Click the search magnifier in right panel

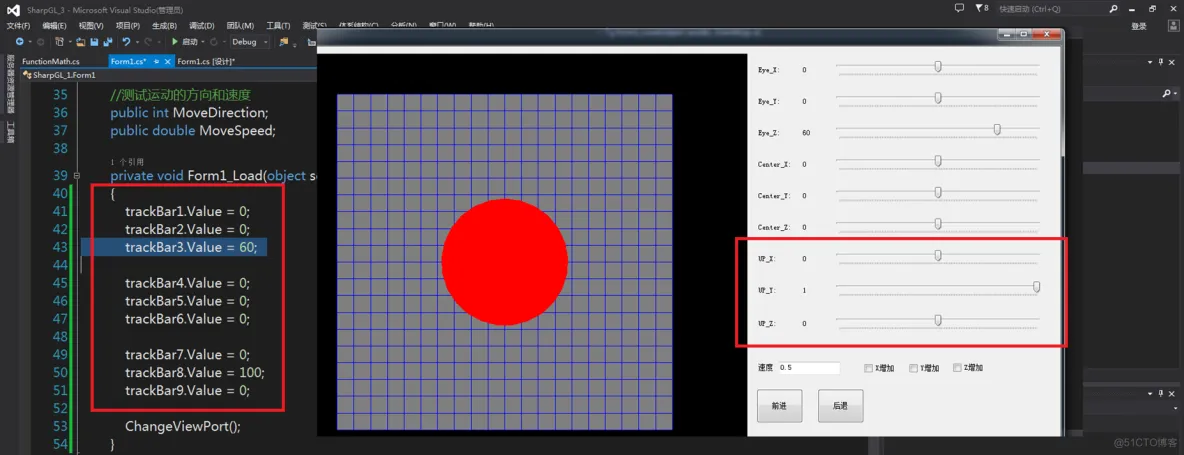click(x=1167, y=93)
